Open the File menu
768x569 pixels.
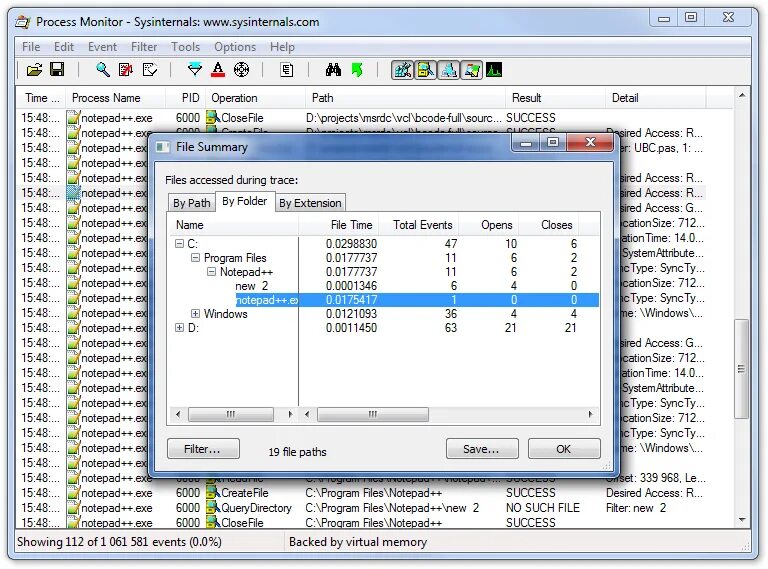click(x=31, y=47)
